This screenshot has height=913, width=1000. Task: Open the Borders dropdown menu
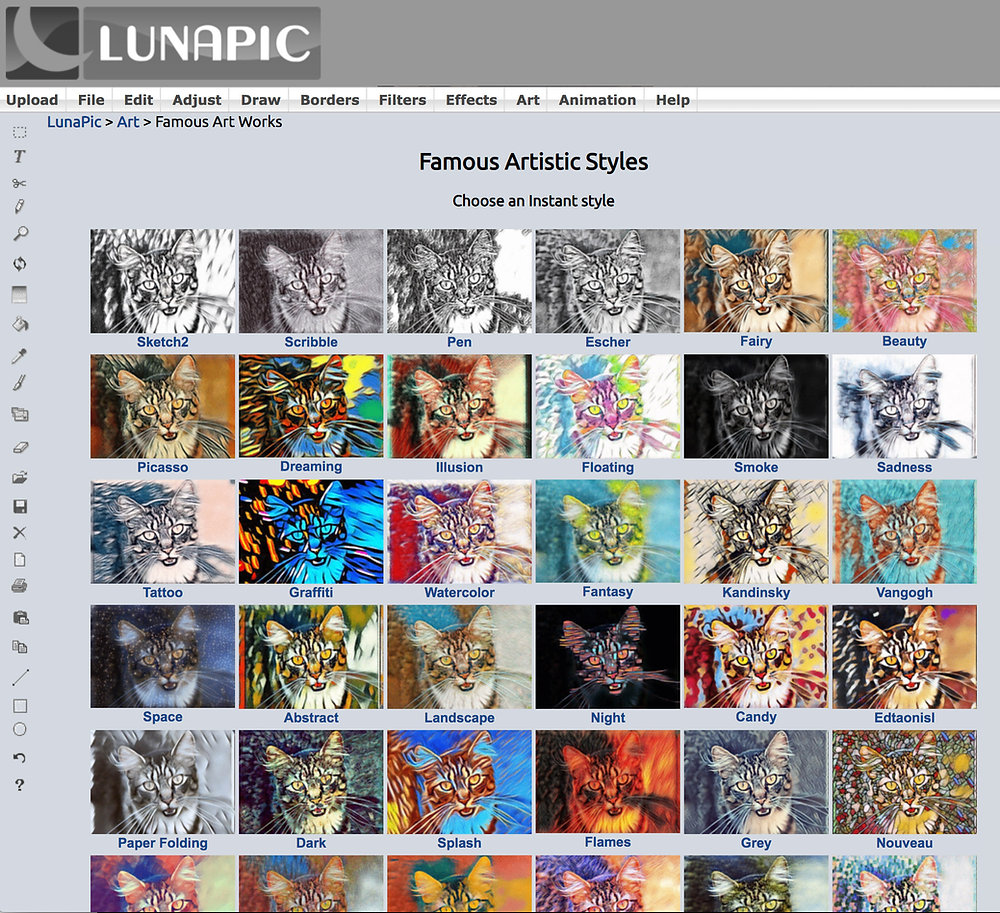pyautogui.click(x=329, y=99)
